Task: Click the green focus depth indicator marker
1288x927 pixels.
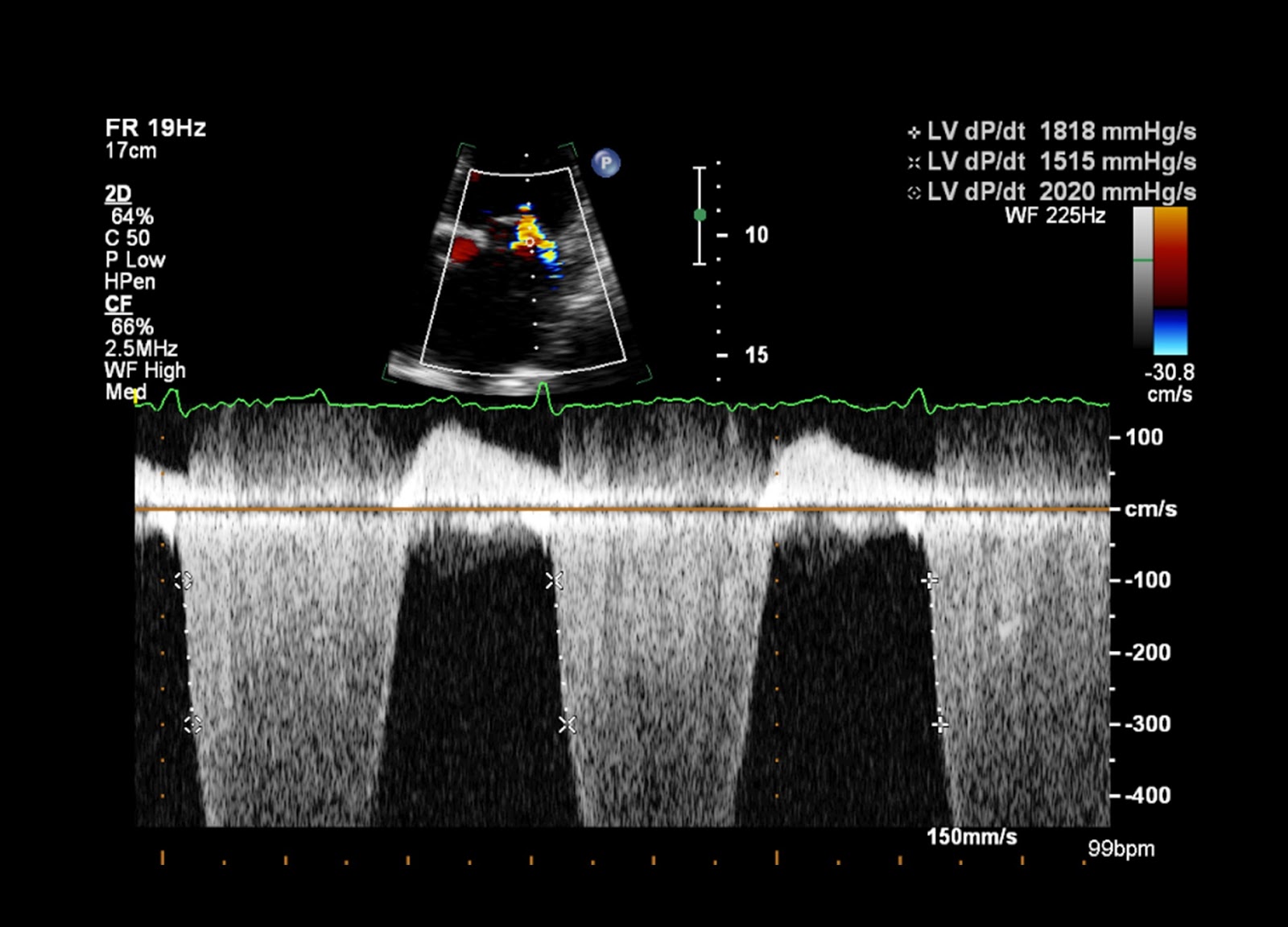Action: coord(700,216)
